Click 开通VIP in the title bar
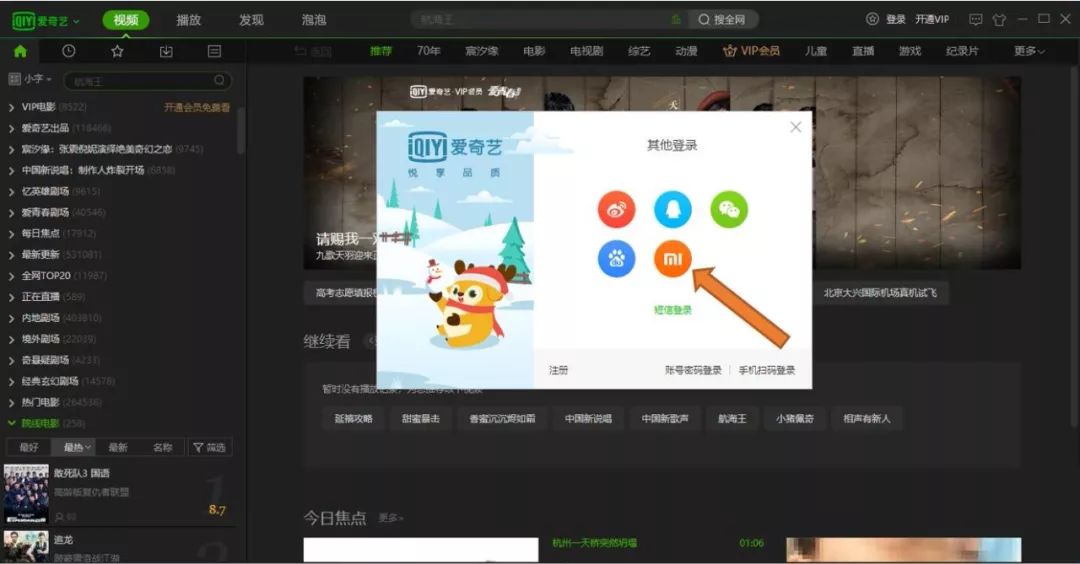The height and width of the screenshot is (564, 1080). 932,19
